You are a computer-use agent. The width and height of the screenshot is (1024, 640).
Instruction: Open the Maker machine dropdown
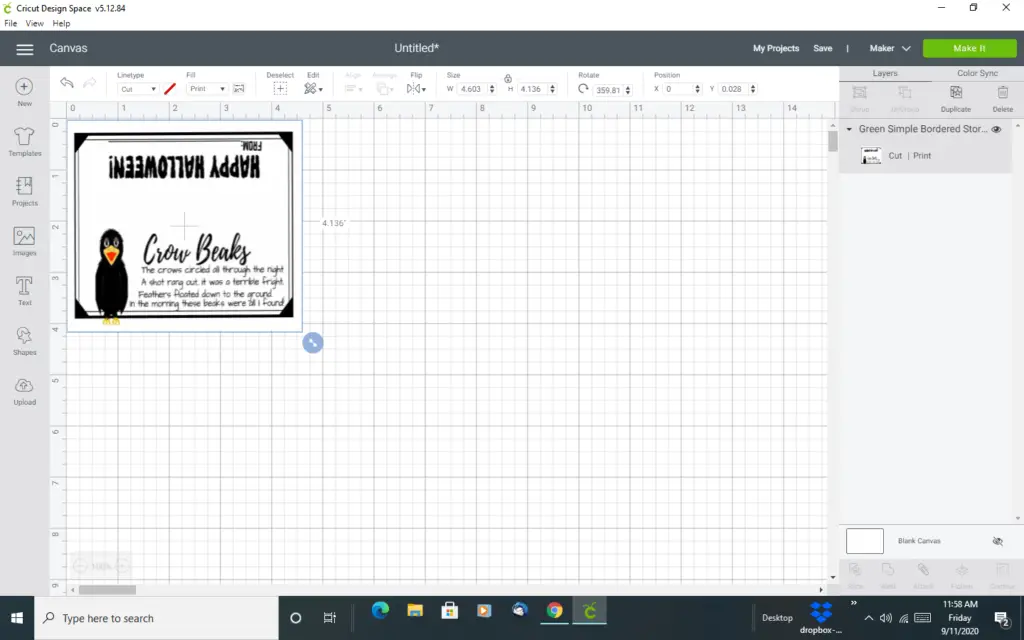(889, 48)
